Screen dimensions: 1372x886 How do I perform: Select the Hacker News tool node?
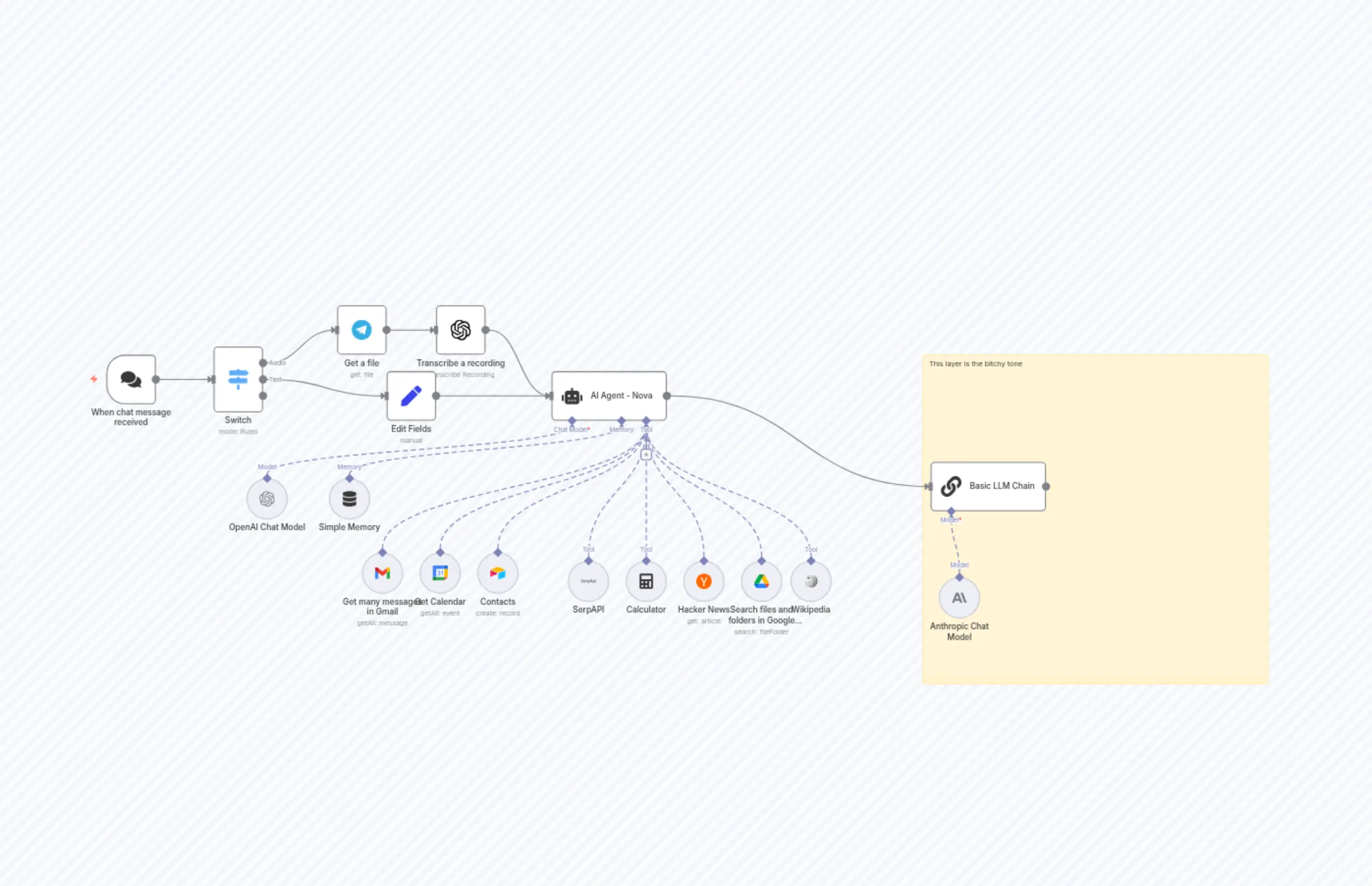[703, 581]
